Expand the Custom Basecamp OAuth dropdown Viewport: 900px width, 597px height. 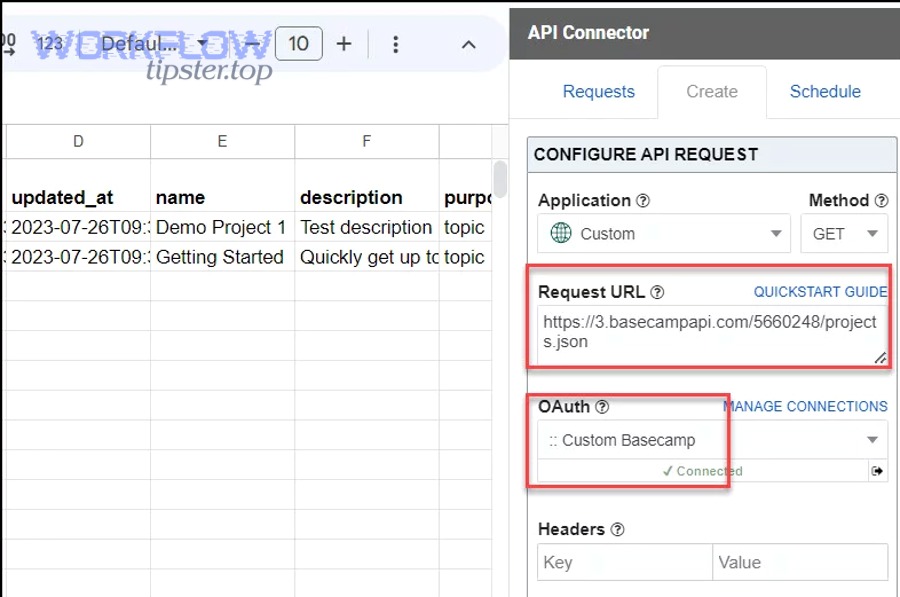(872, 439)
